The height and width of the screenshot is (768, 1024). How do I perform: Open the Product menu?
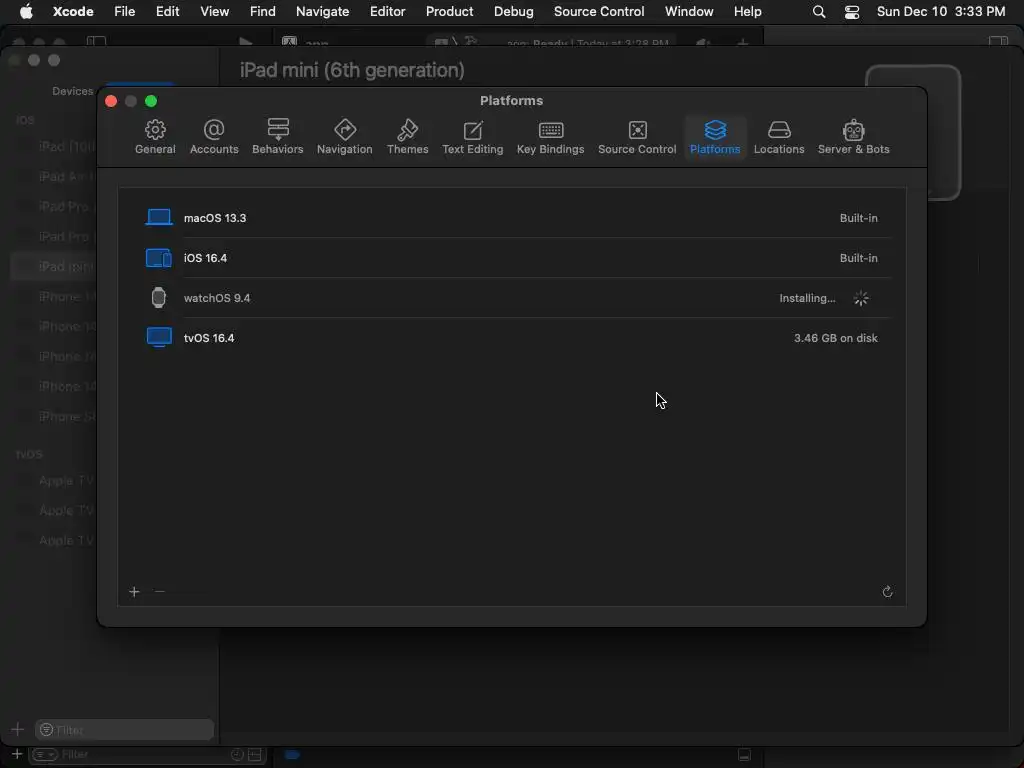(449, 11)
